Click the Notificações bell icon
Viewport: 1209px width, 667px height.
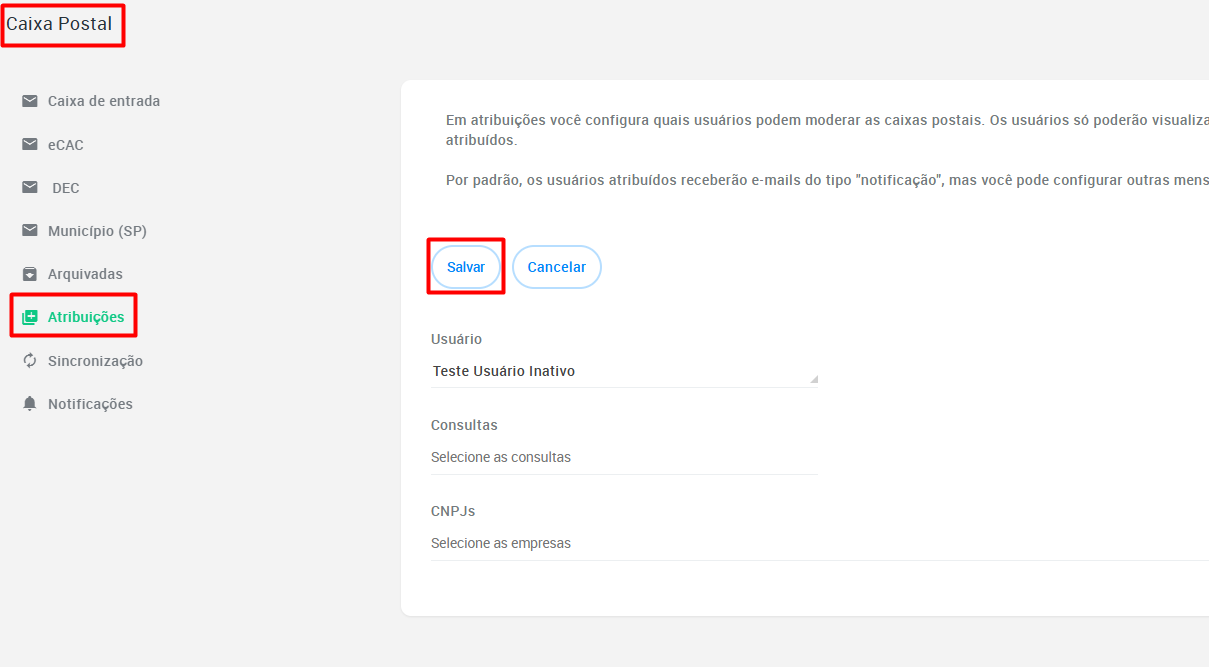pyautogui.click(x=30, y=404)
